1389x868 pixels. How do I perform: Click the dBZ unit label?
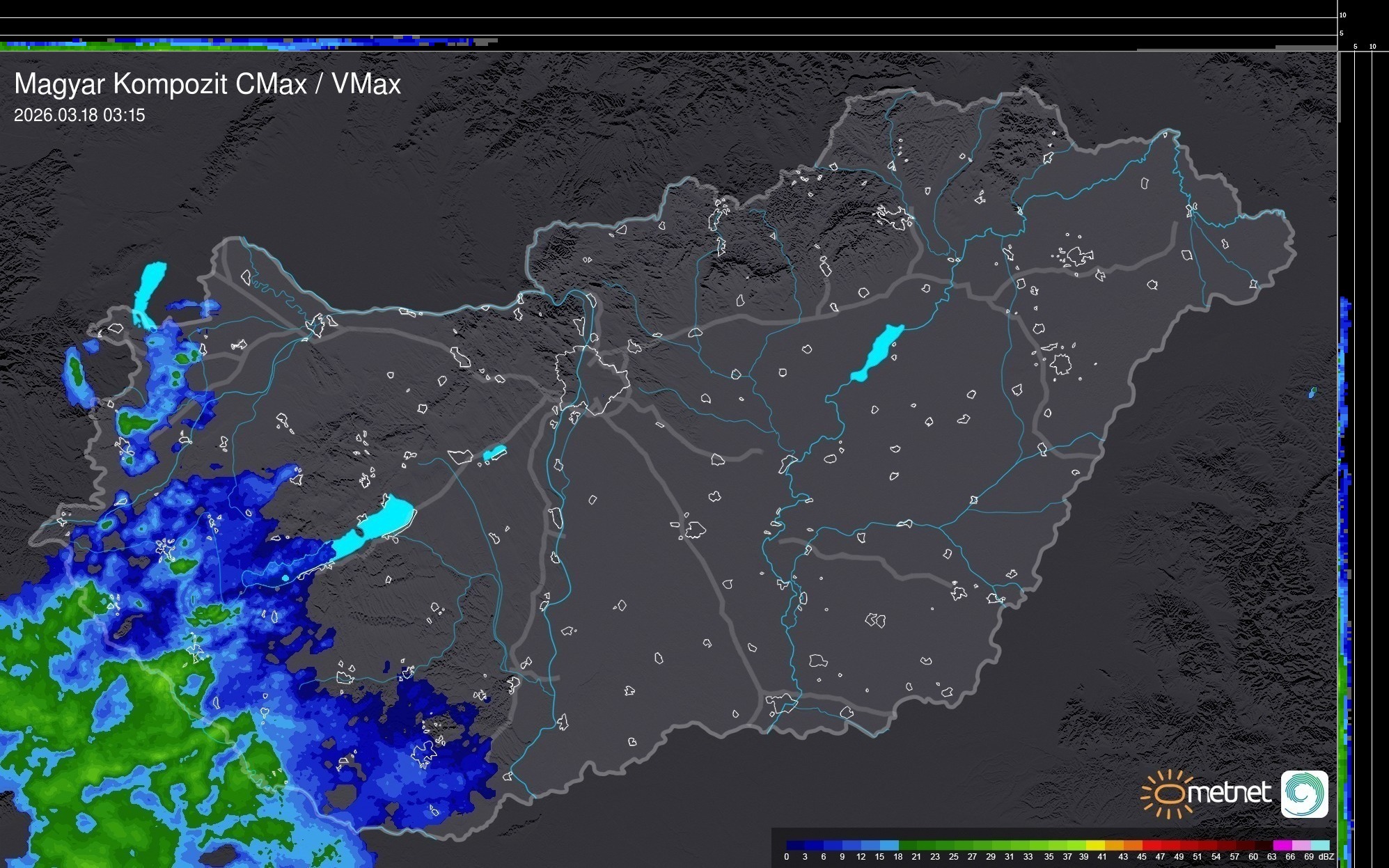[x=1326, y=857]
